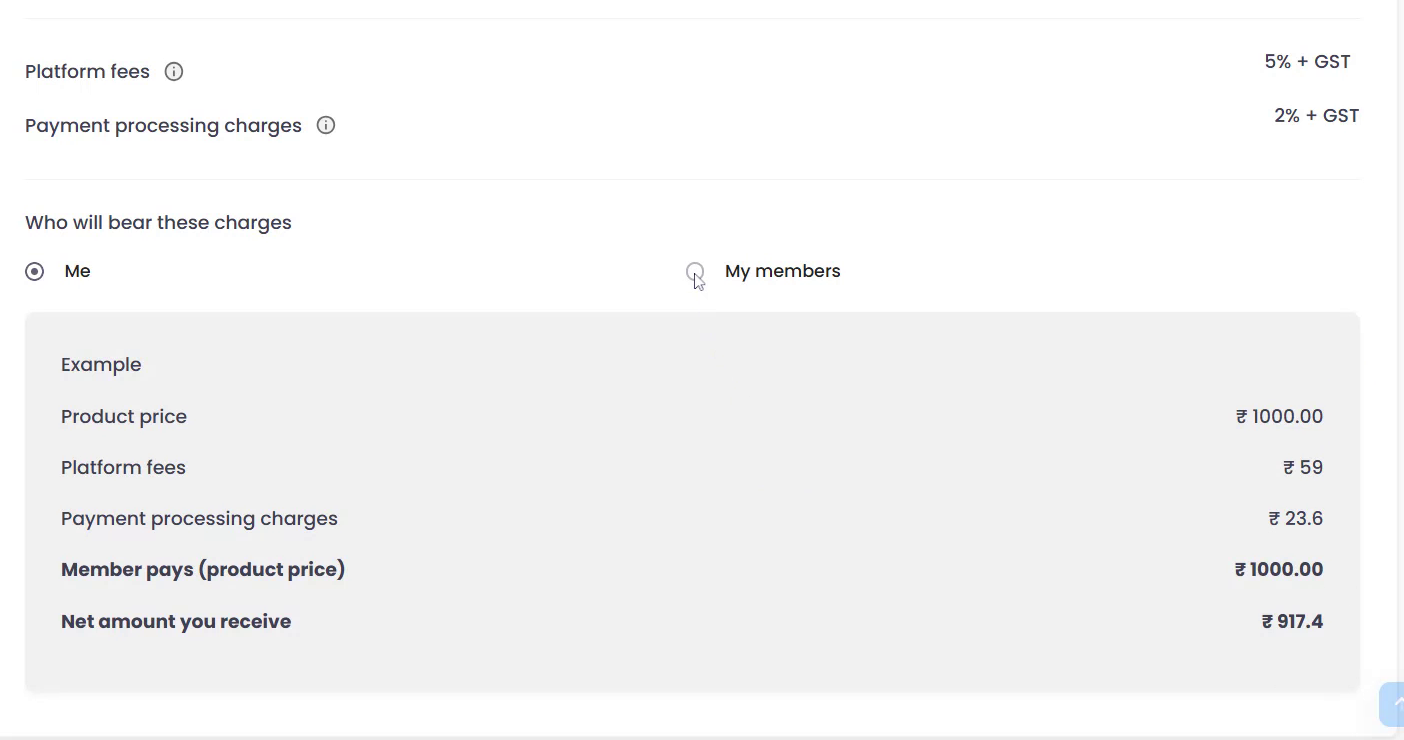This screenshot has width=1404, height=740.
Task: Click the "Product price" label in Example
Action: [x=124, y=417]
